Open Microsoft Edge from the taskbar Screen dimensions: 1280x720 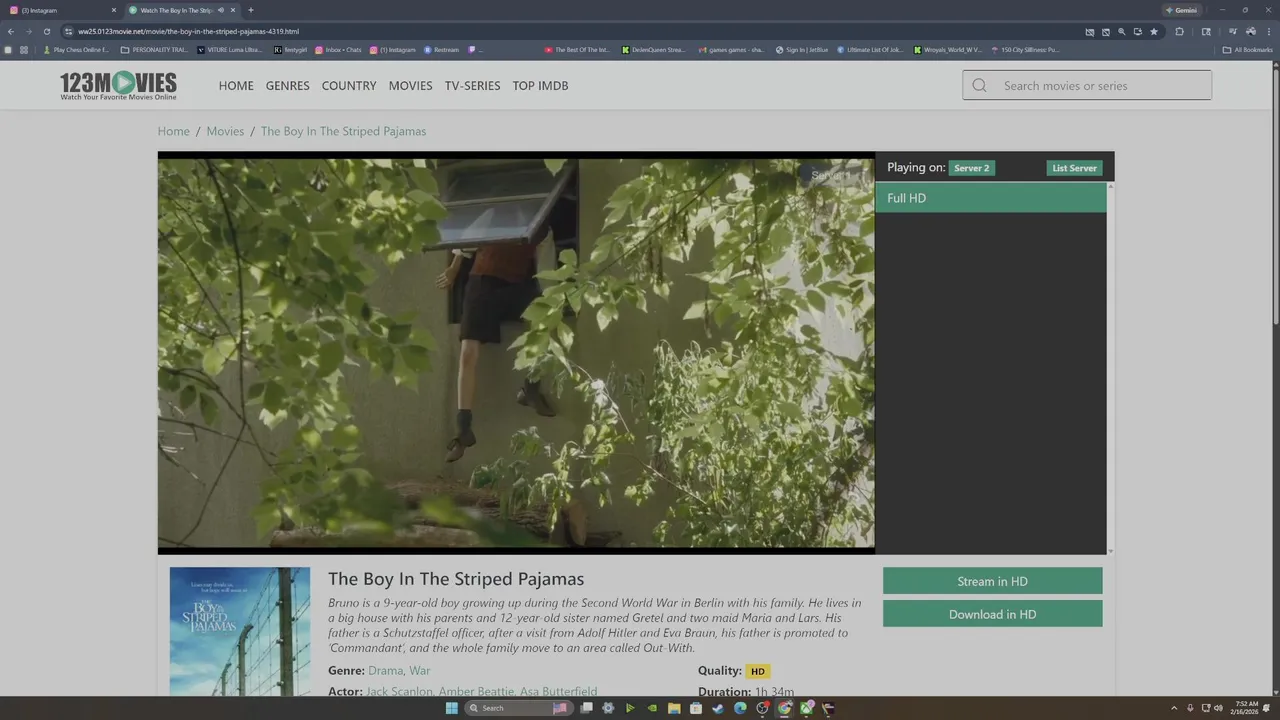[740, 708]
